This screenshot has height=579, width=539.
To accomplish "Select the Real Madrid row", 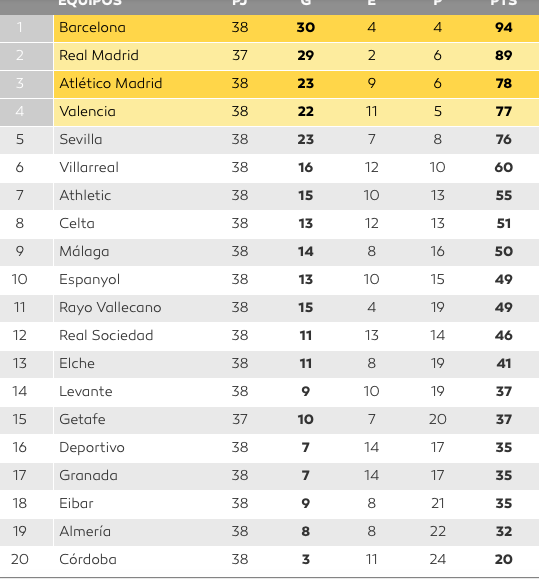I will click(270, 56).
